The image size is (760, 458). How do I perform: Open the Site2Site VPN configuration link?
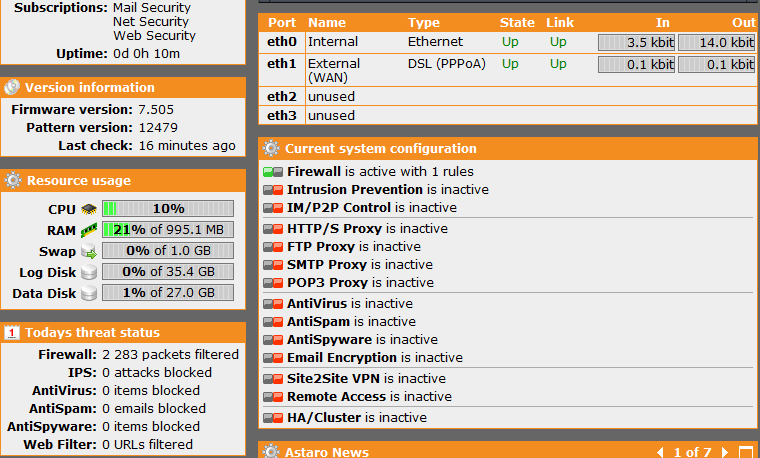tap(333, 379)
